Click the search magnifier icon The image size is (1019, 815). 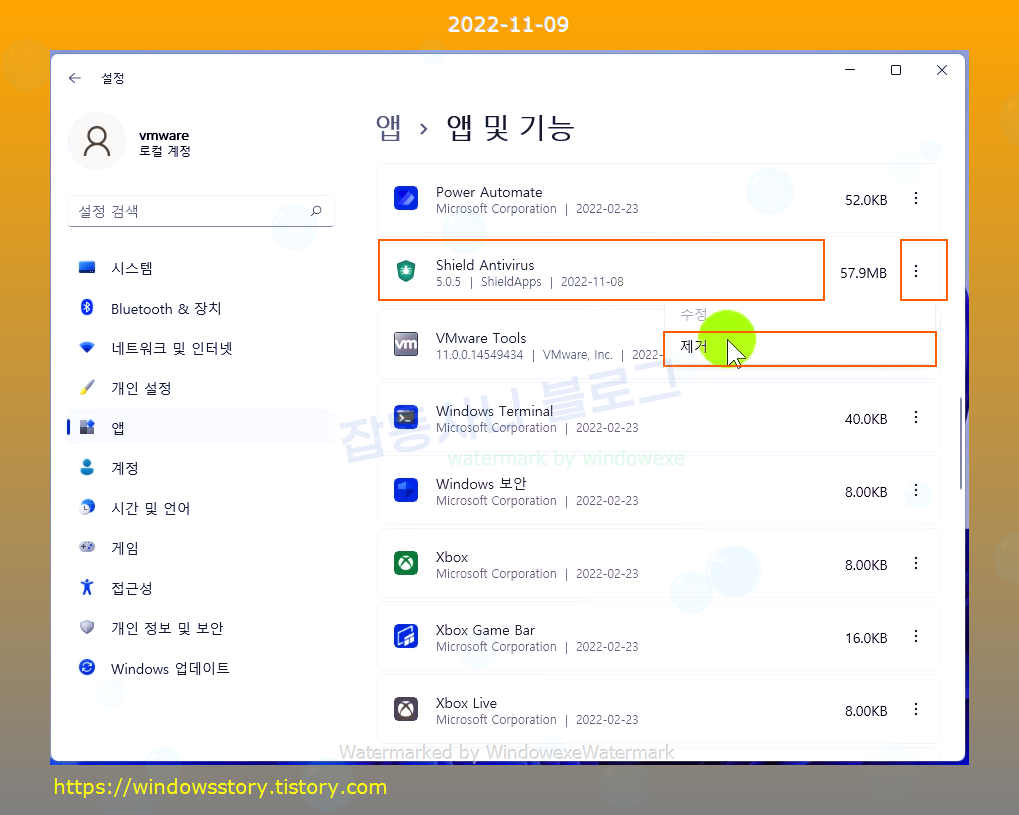click(316, 211)
